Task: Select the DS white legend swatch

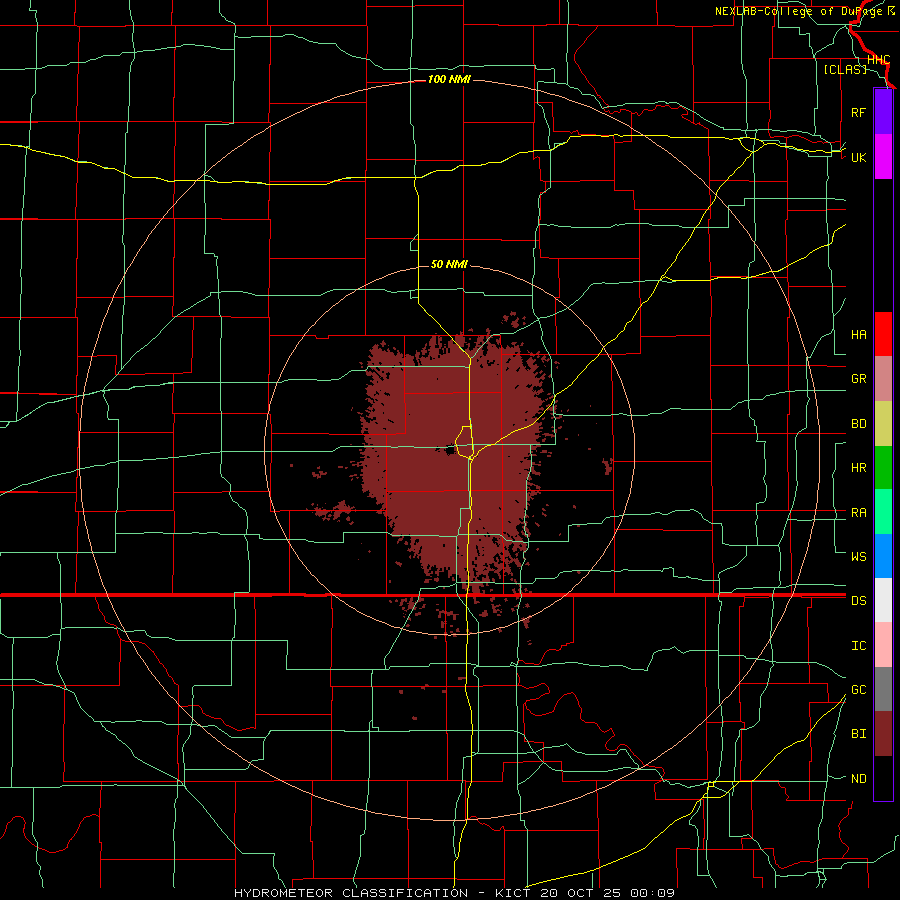Action: click(x=883, y=600)
